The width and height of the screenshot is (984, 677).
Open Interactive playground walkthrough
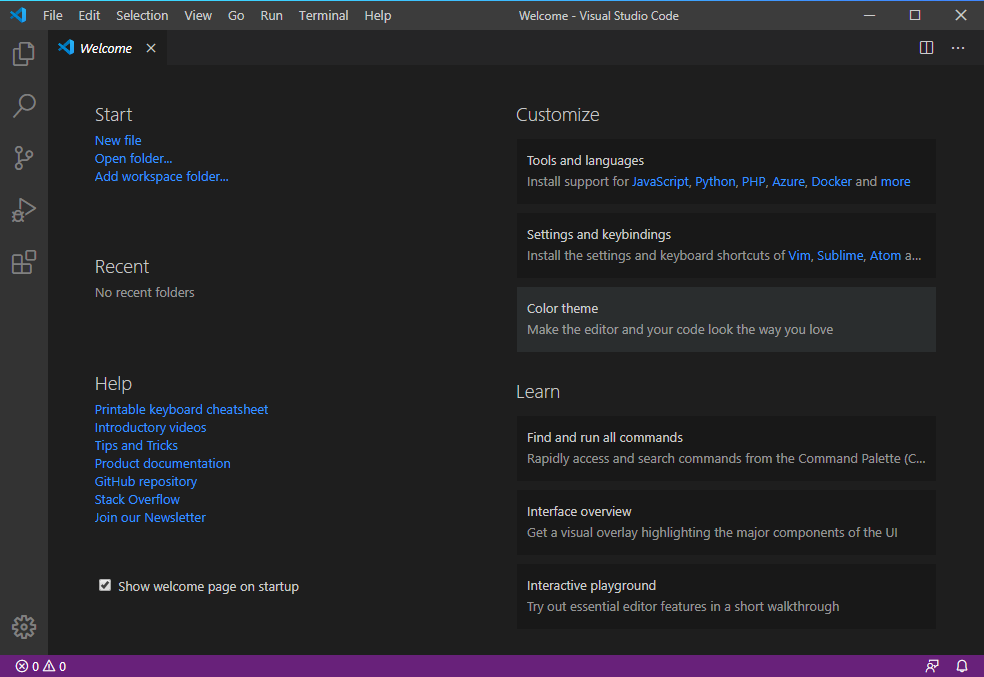[x=726, y=596]
